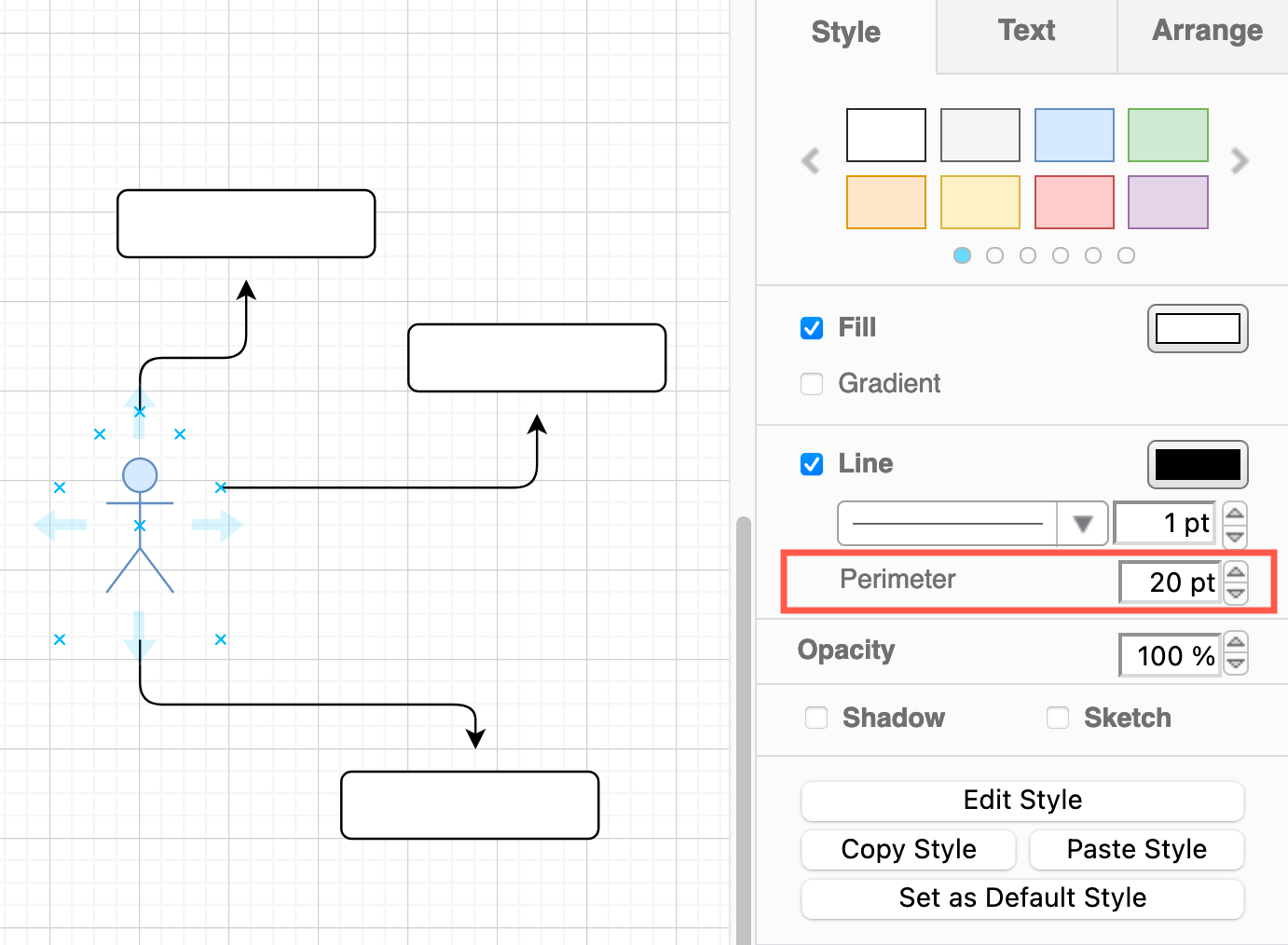Disable the Fill checkbox
The width and height of the screenshot is (1288, 945).
[x=812, y=328]
